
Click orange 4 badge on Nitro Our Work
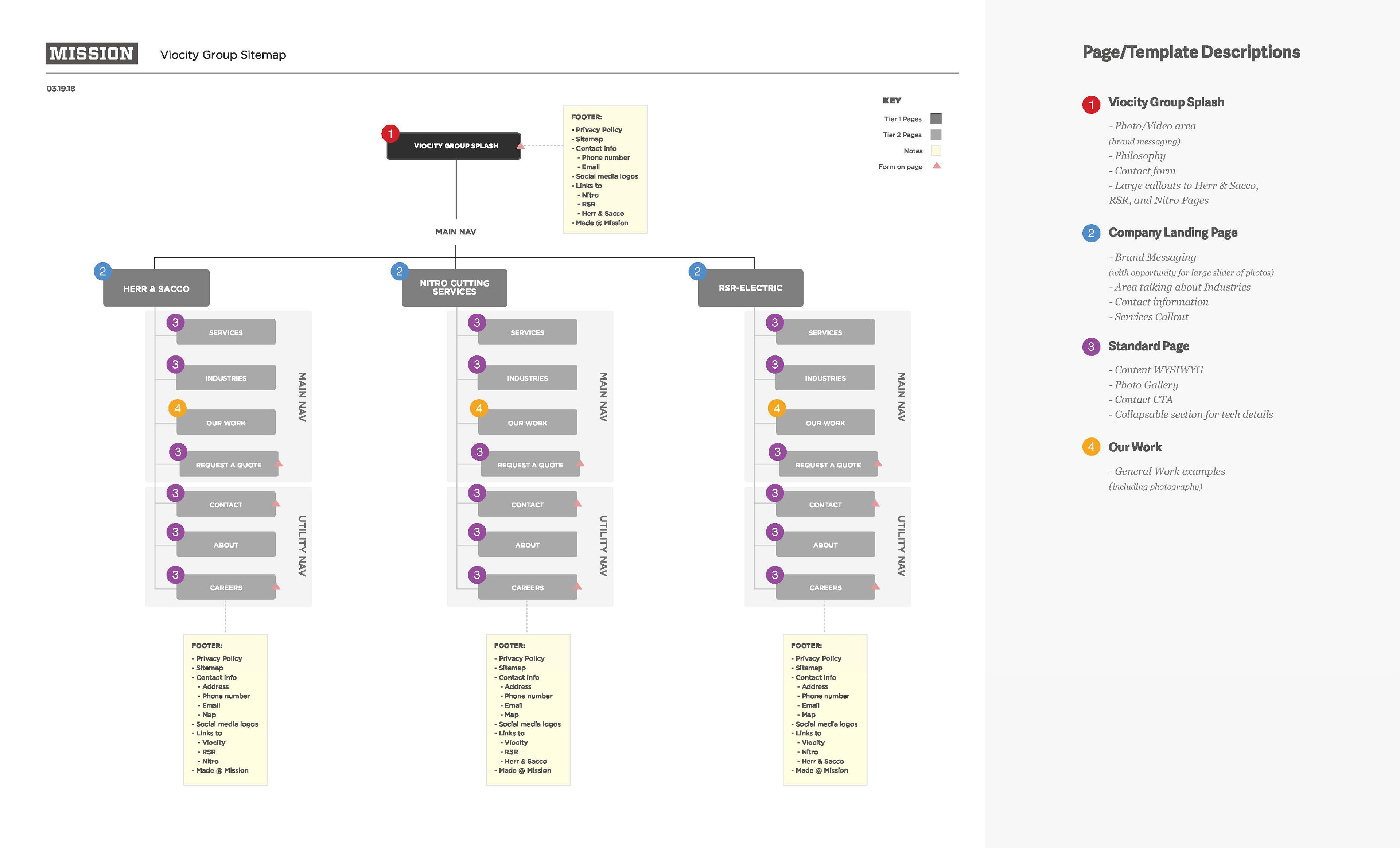(479, 408)
